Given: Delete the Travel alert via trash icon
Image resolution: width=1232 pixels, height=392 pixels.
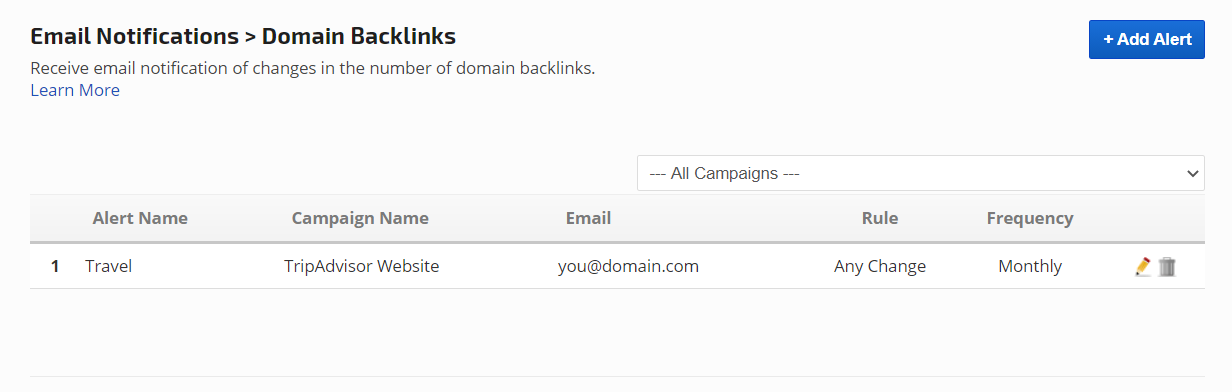Looking at the screenshot, I should click(x=1167, y=267).
